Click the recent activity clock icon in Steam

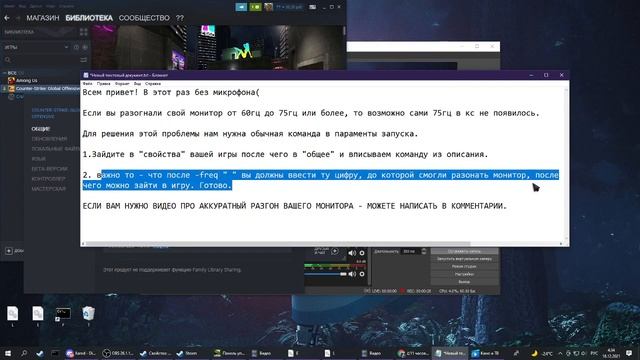[76, 47]
